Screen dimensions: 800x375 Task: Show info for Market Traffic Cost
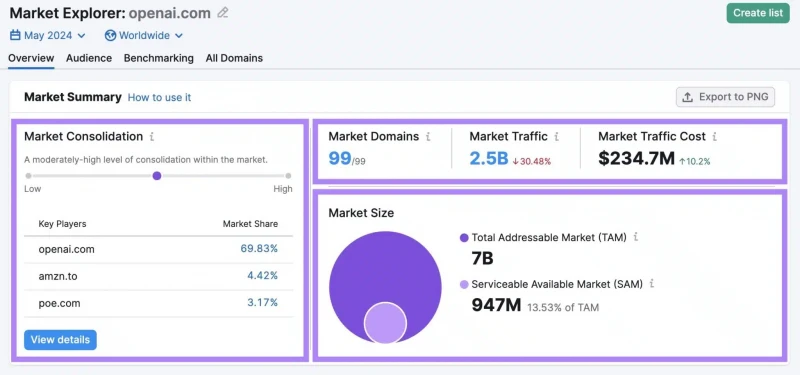point(715,137)
